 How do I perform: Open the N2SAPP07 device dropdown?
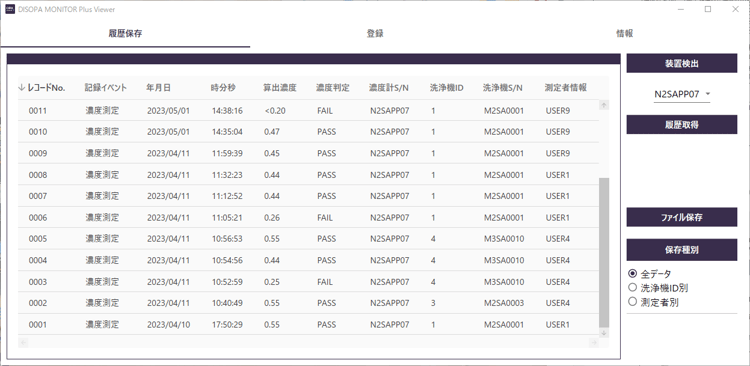682,94
